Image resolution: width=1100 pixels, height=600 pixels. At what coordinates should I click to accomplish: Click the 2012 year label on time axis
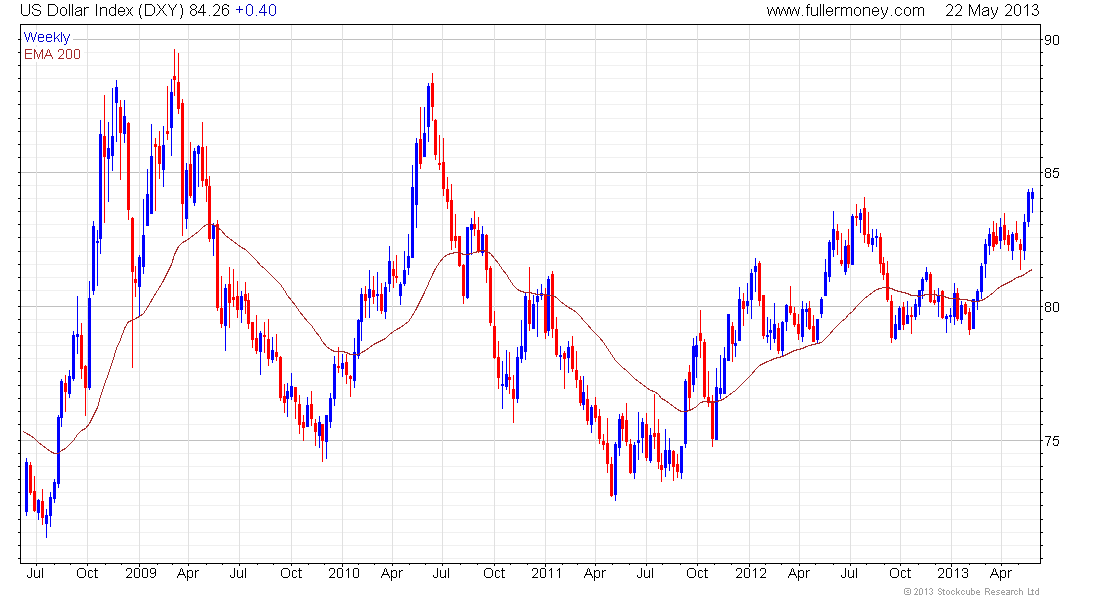(751, 573)
